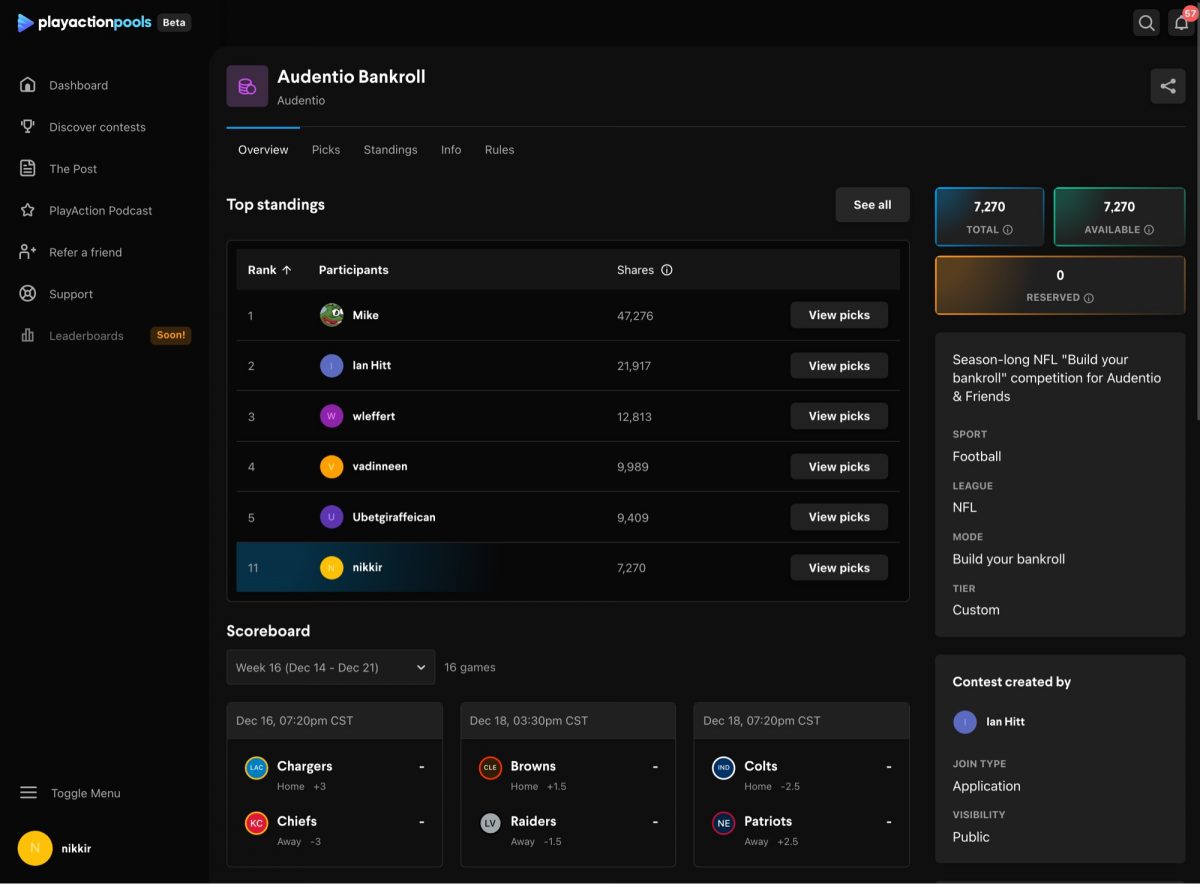Click wleffert's purple avatar
This screenshot has height=884, width=1200.
[x=332, y=416]
